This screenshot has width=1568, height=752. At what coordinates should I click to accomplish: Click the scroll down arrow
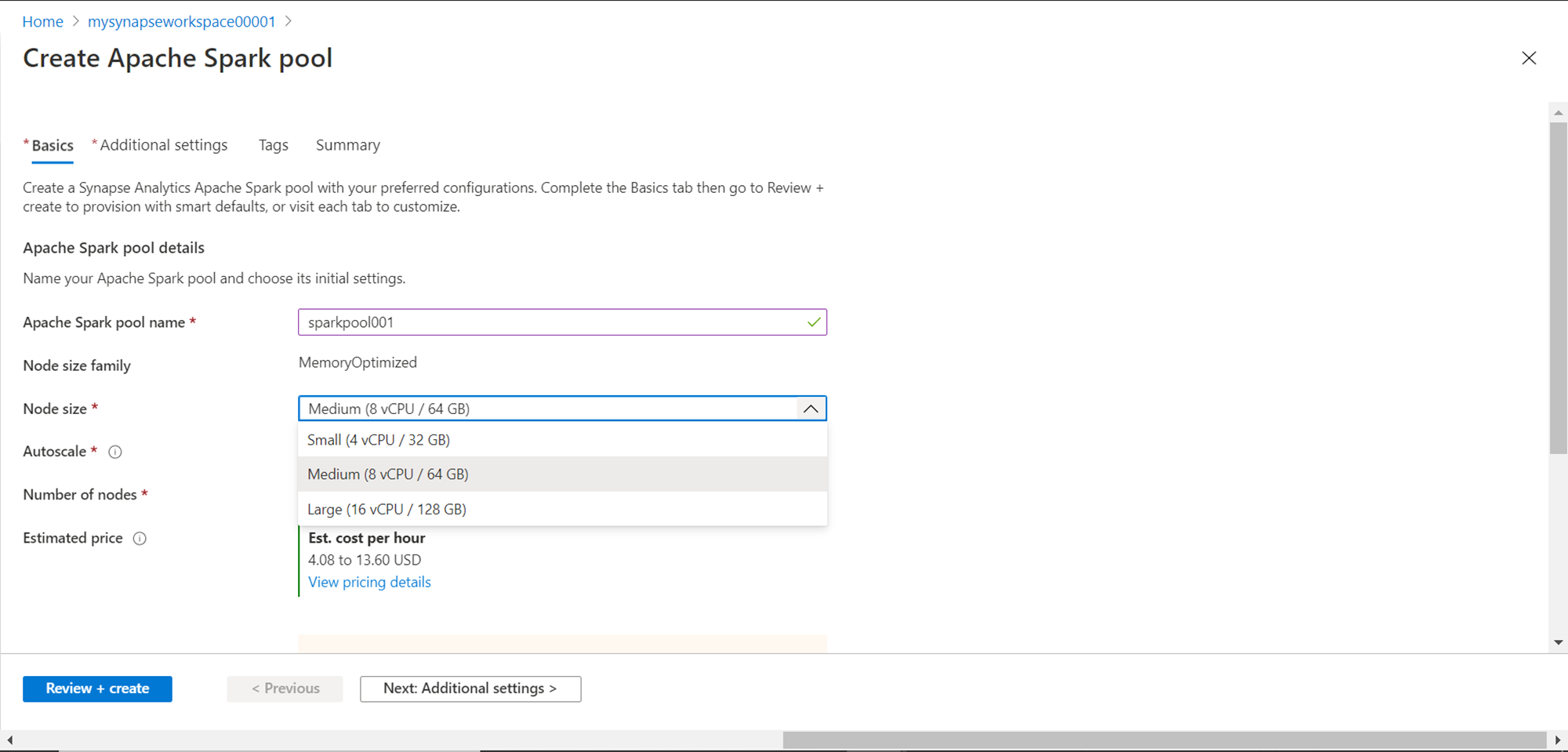pyautogui.click(x=1558, y=643)
